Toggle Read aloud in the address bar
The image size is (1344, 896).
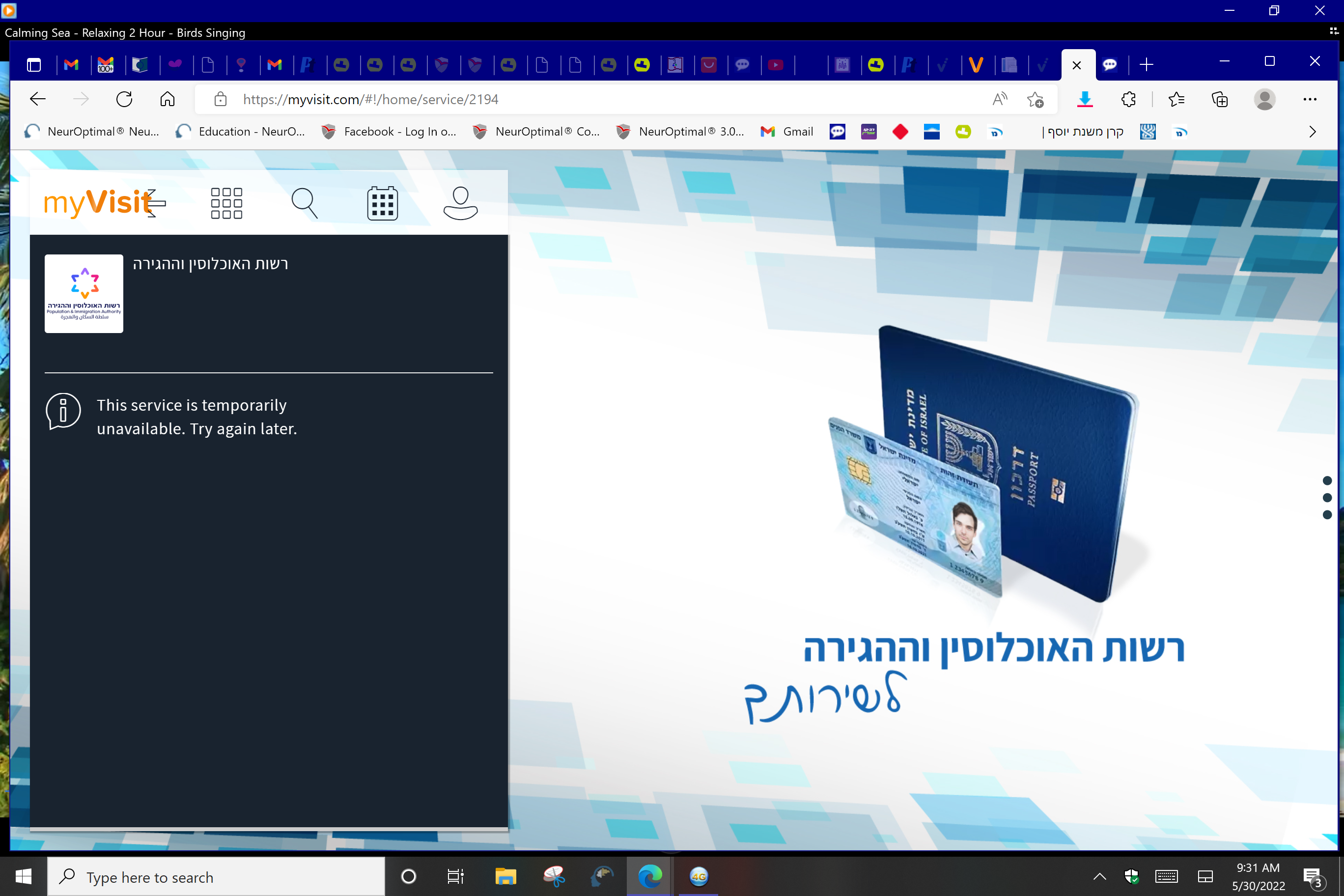[1000, 99]
